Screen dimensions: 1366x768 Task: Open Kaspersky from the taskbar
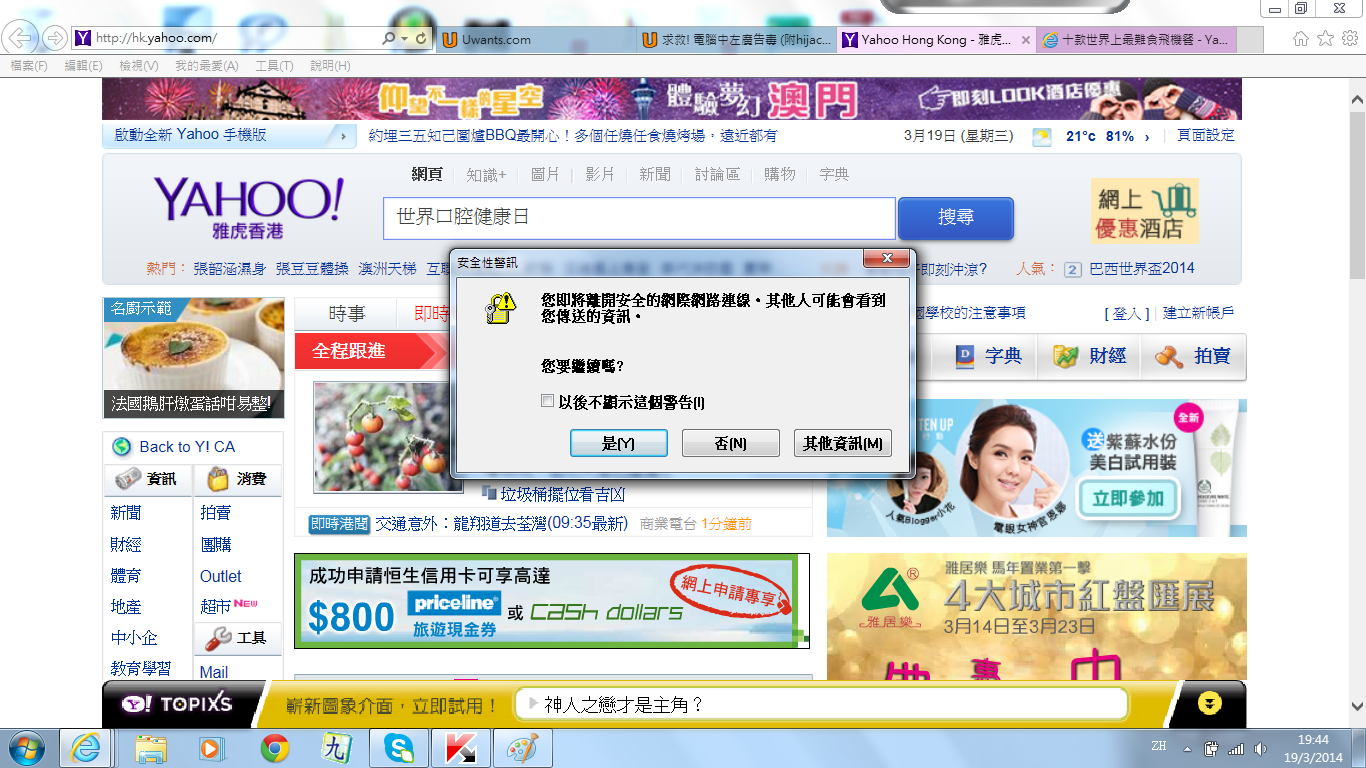point(461,748)
